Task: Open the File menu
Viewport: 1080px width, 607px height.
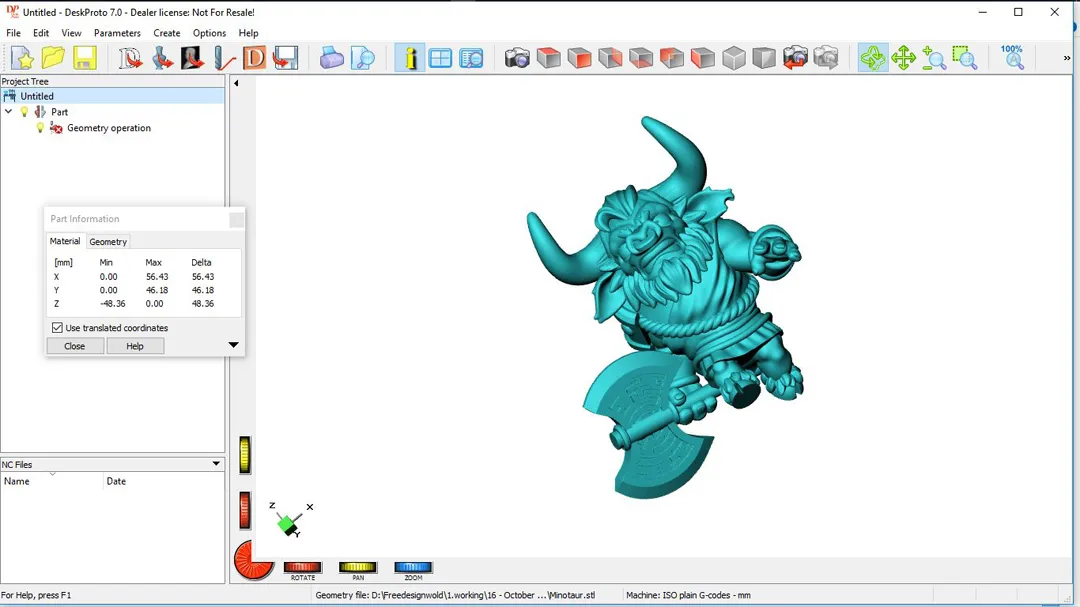Action: click(x=13, y=33)
